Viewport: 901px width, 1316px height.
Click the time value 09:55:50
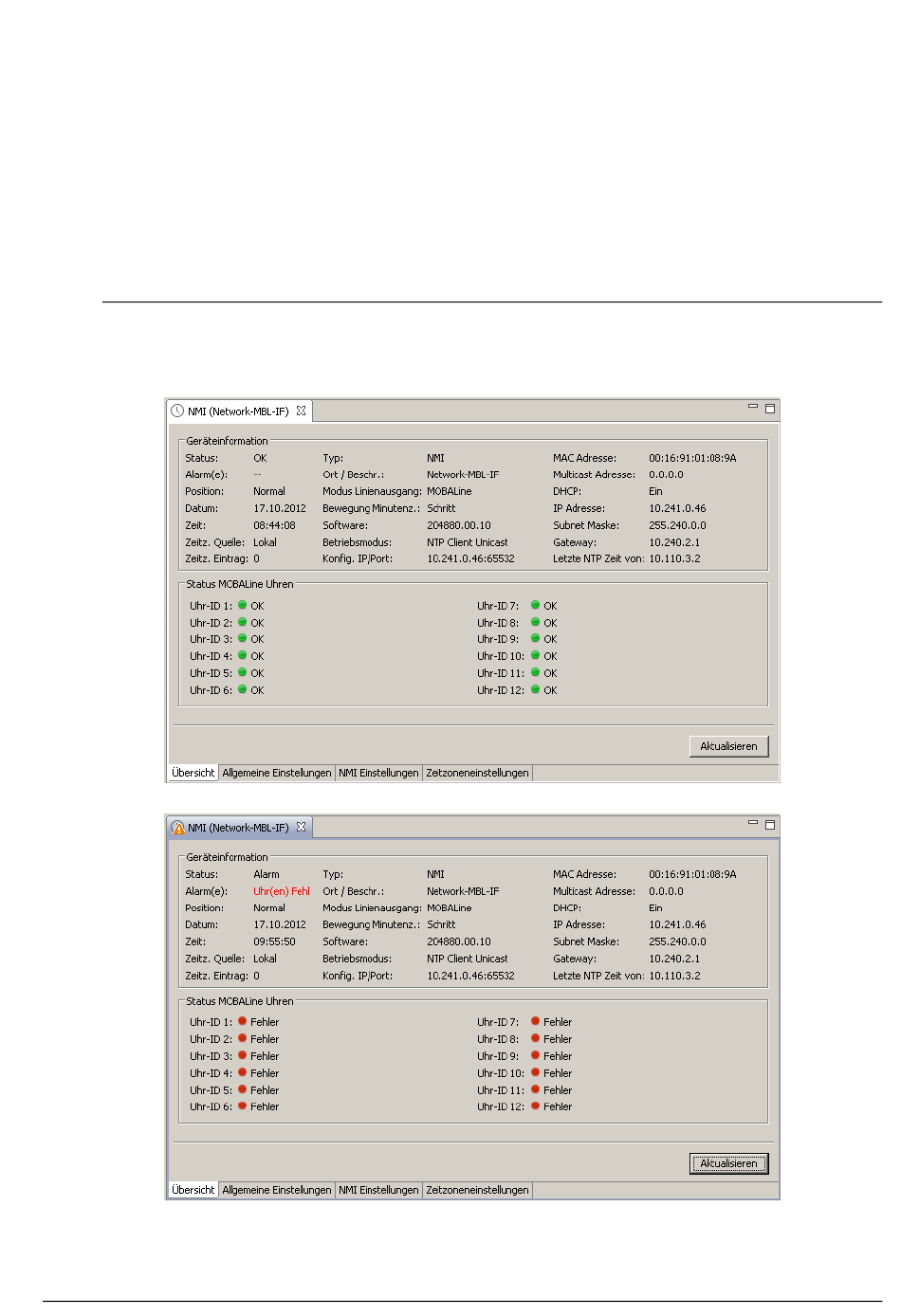tap(274, 941)
